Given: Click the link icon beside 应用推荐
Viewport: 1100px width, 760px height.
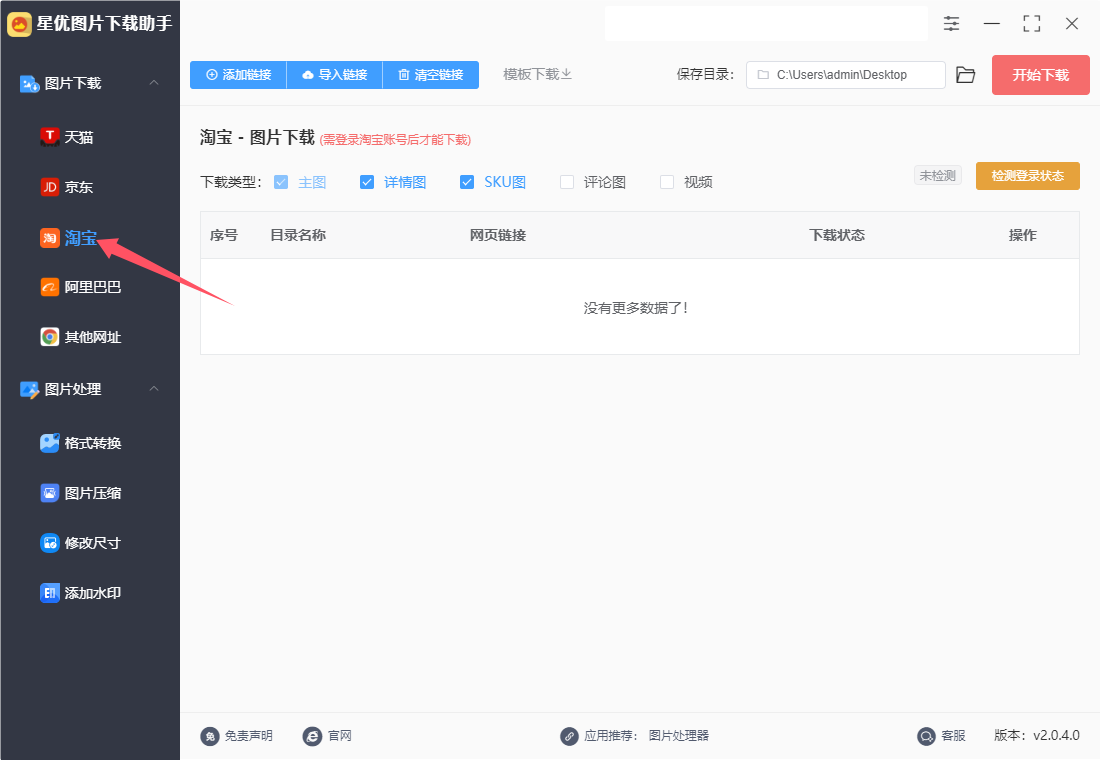Looking at the screenshot, I should point(569,736).
